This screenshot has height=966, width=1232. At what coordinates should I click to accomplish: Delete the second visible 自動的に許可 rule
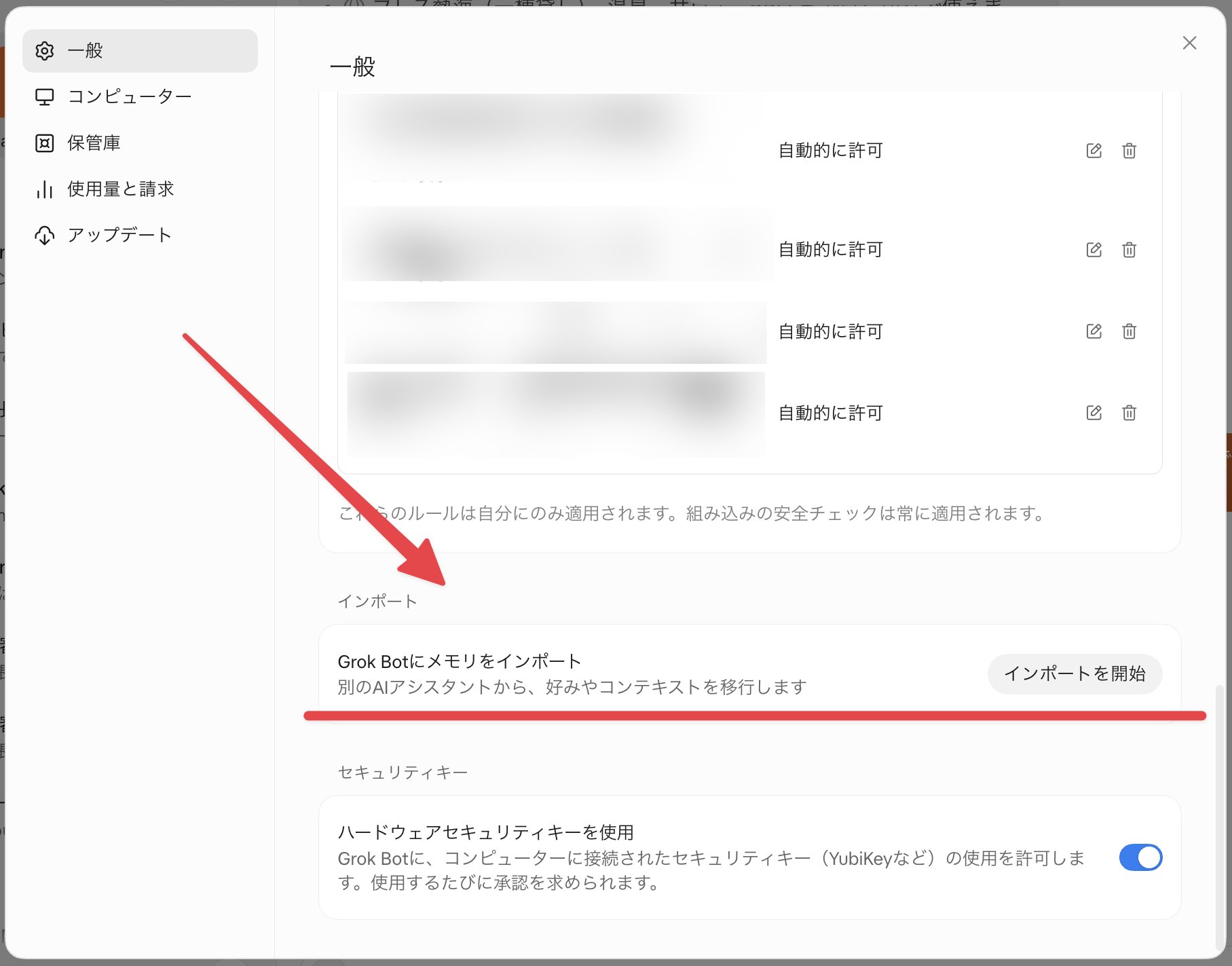[1129, 250]
